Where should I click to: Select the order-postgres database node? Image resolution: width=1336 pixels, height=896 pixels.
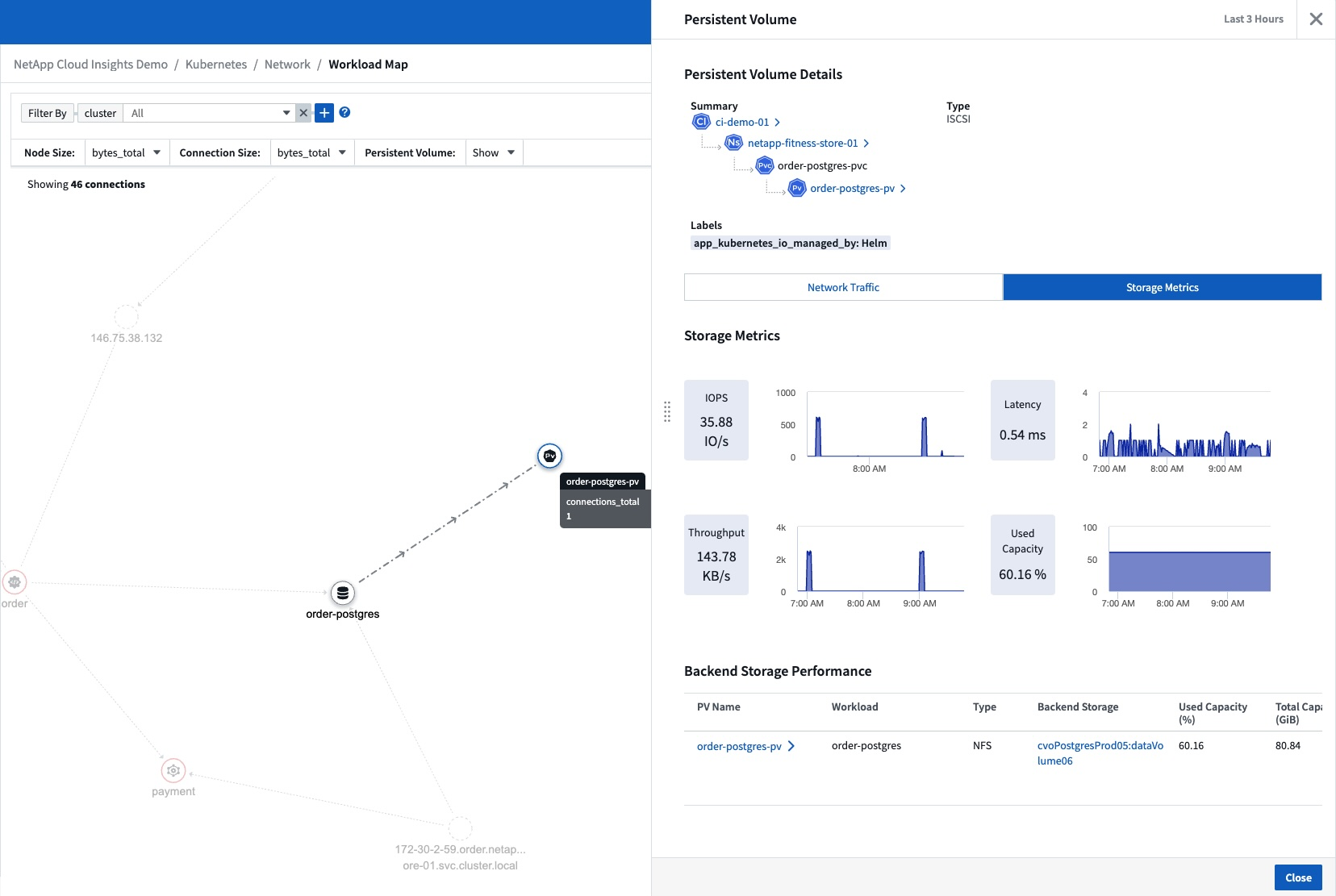click(343, 593)
